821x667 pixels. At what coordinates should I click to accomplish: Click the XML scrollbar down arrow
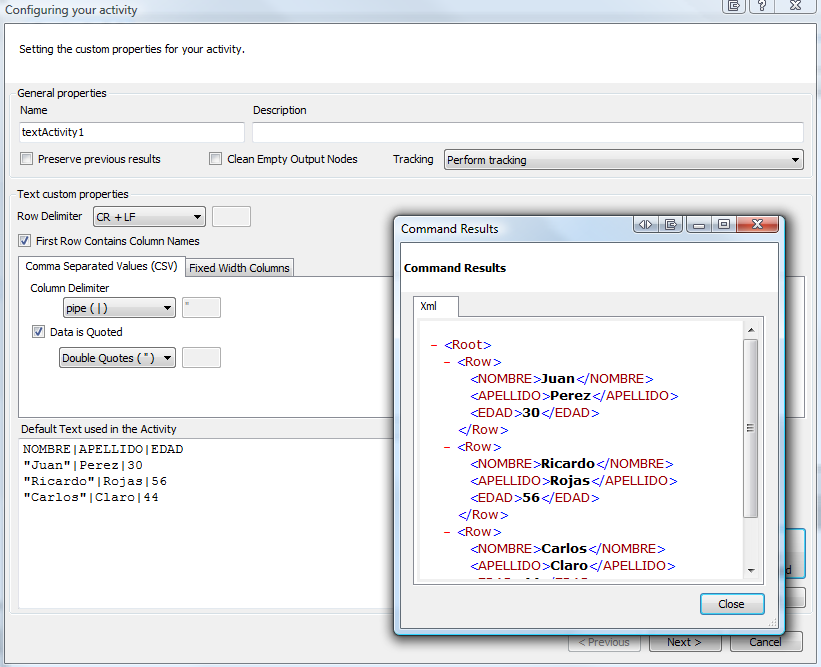[x=751, y=571]
